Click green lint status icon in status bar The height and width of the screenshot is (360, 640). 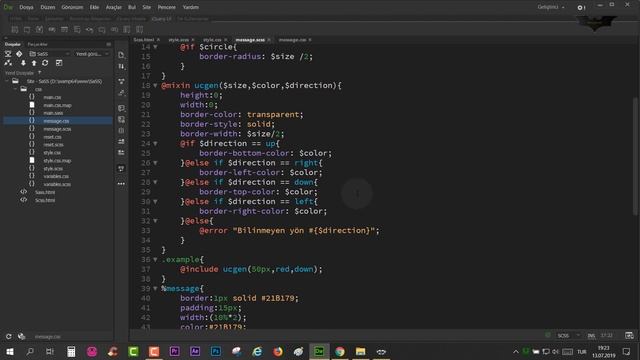pyautogui.click(x=548, y=335)
